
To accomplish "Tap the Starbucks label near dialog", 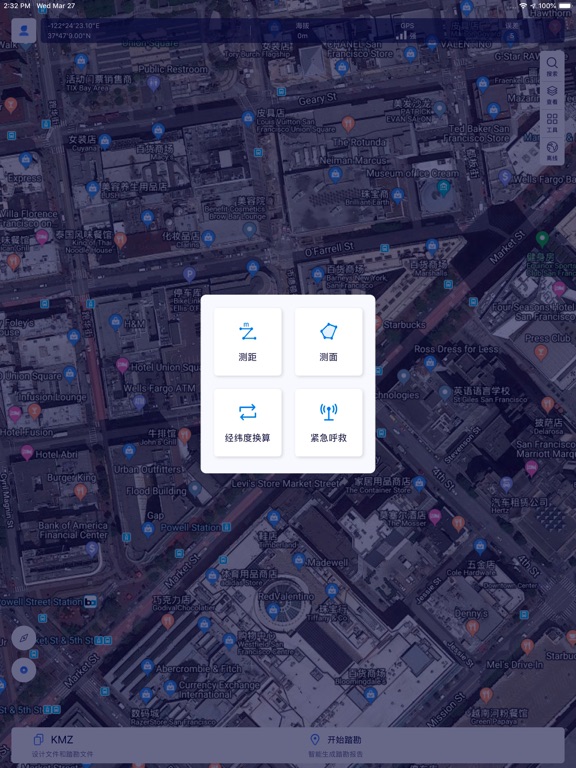I will click(x=405, y=325).
